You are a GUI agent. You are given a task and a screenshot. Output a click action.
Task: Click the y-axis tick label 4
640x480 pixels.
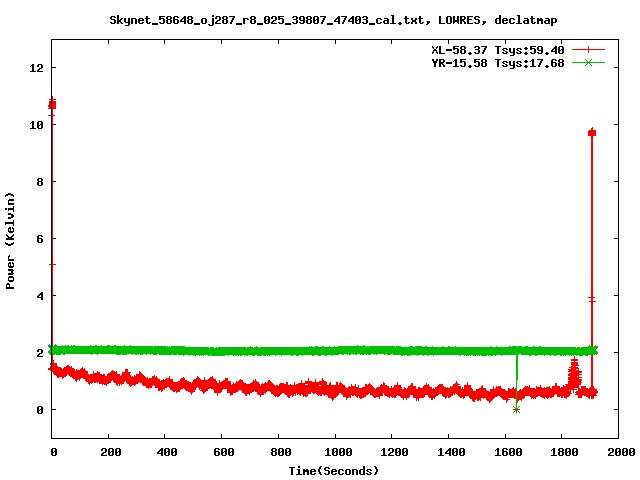pos(40,296)
